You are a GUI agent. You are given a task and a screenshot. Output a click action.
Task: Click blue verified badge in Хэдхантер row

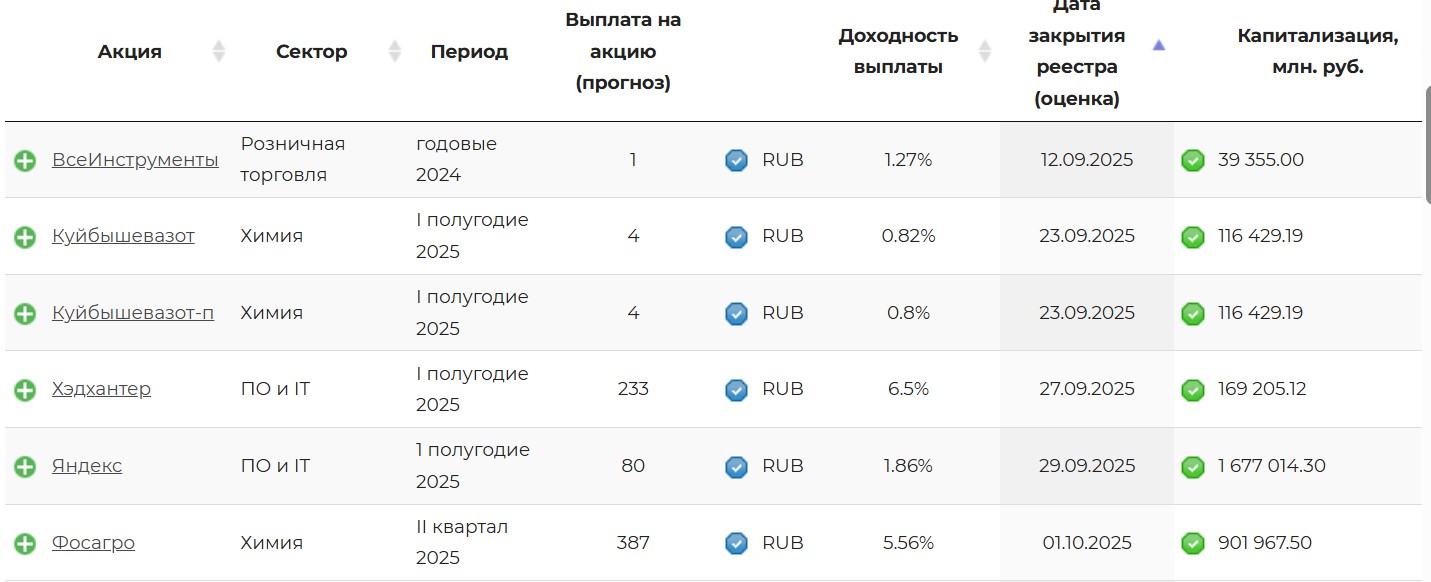(x=736, y=390)
